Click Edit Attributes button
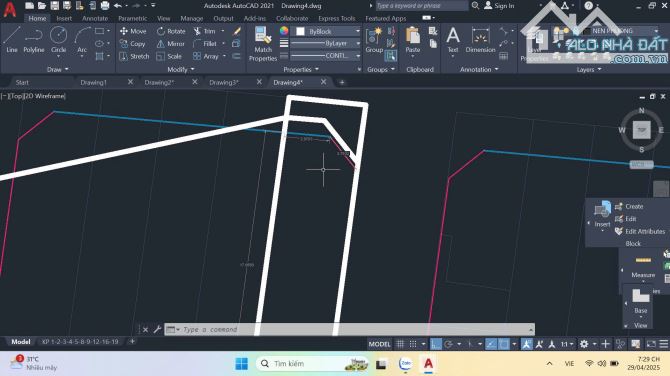670x376 pixels. 640,231
